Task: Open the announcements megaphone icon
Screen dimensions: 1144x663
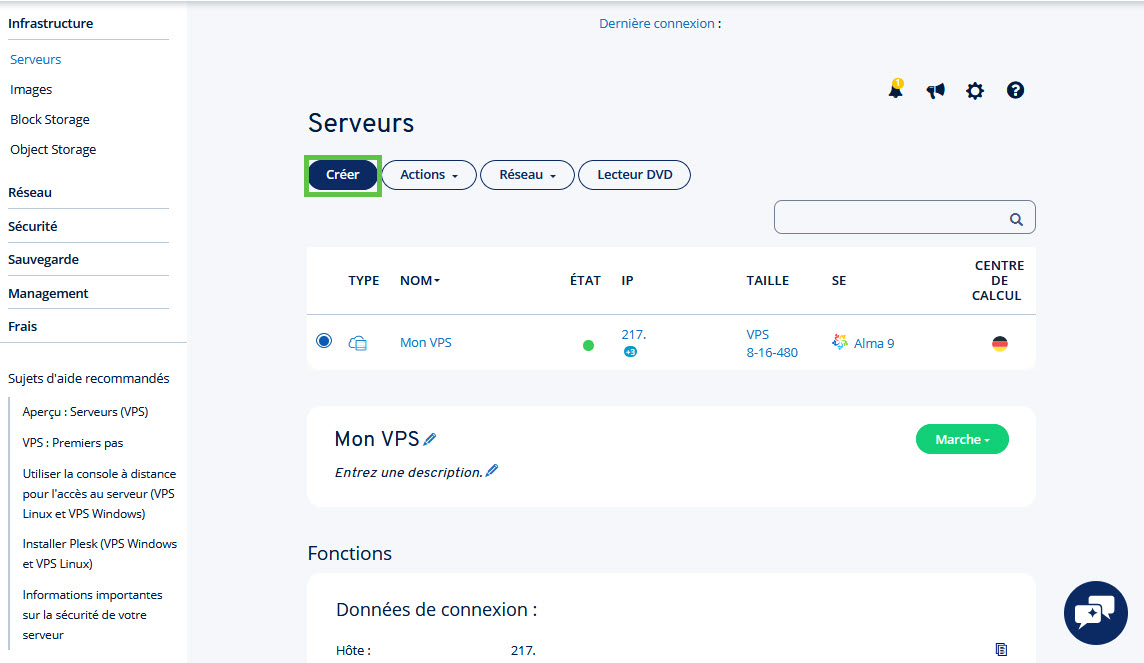Action: [x=935, y=90]
